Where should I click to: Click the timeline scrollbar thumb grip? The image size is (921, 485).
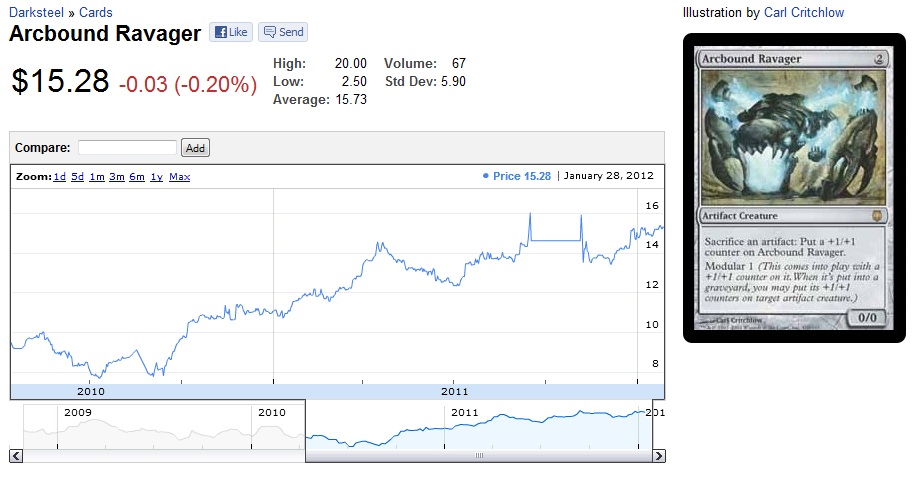[x=478, y=456]
